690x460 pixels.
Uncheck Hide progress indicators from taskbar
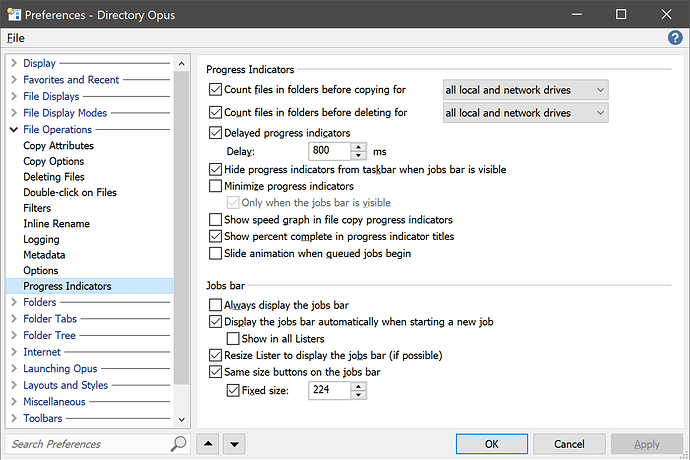point(215,169)
